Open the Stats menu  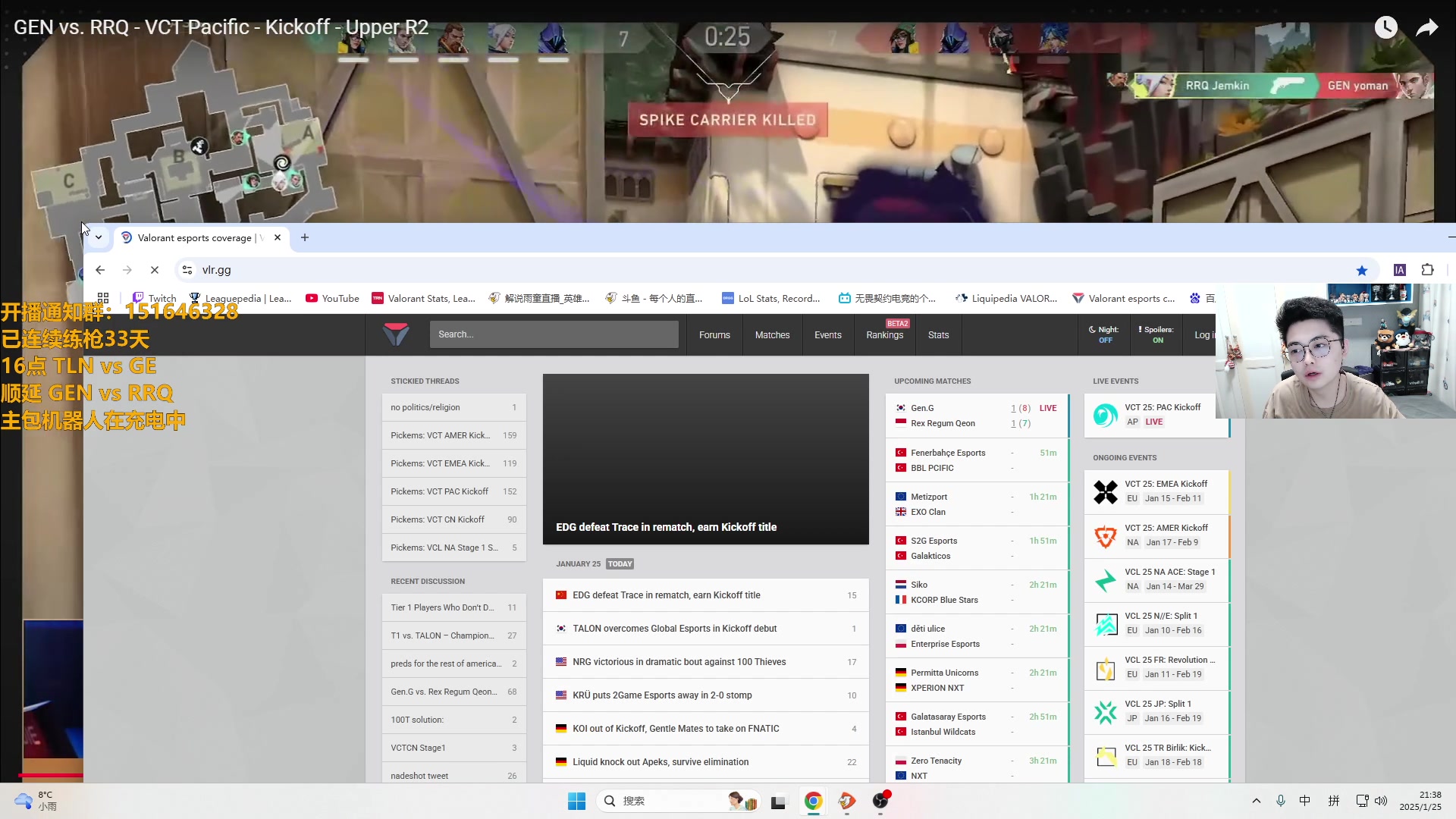pyautogui.click(x=938, y=334)
